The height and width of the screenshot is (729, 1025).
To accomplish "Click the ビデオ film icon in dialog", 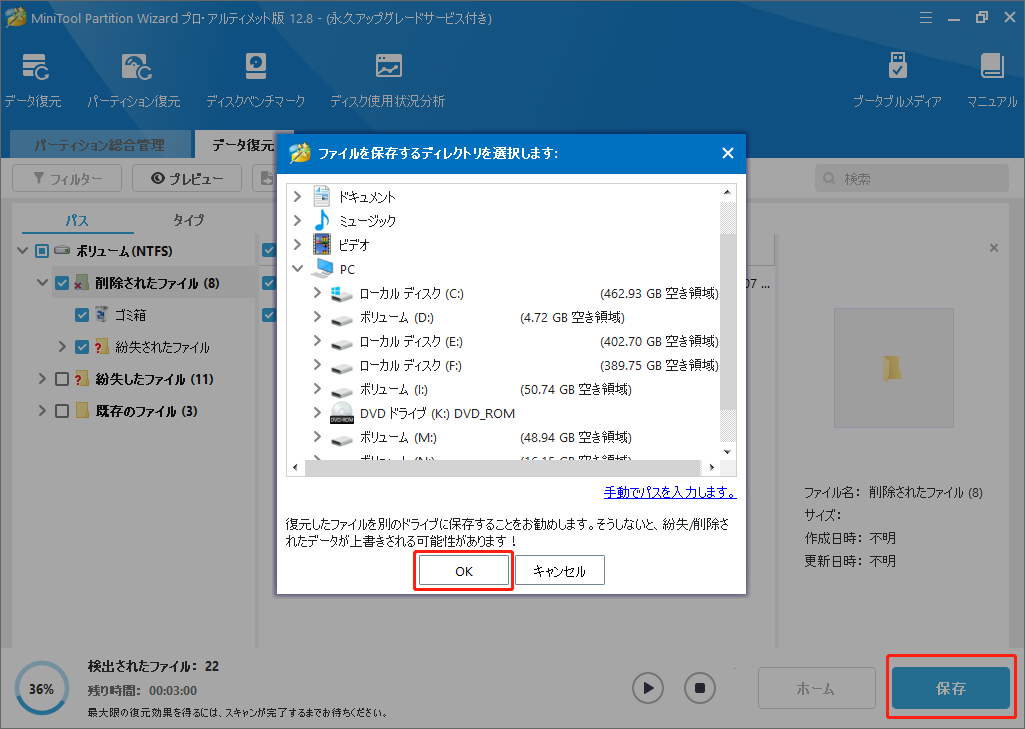I will (x=321, y=245).
